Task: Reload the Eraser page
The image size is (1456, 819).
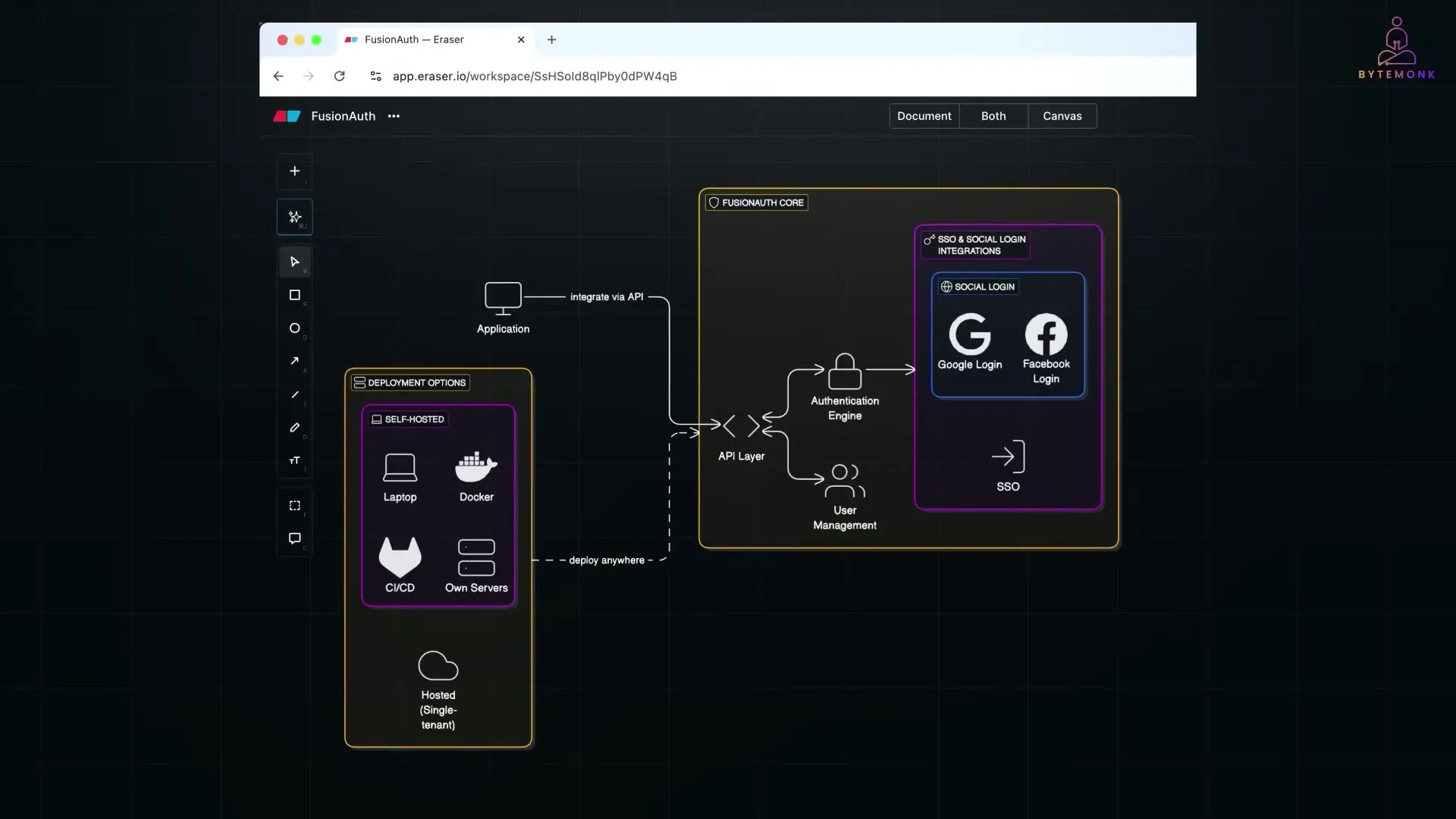Action: point(340,76)
